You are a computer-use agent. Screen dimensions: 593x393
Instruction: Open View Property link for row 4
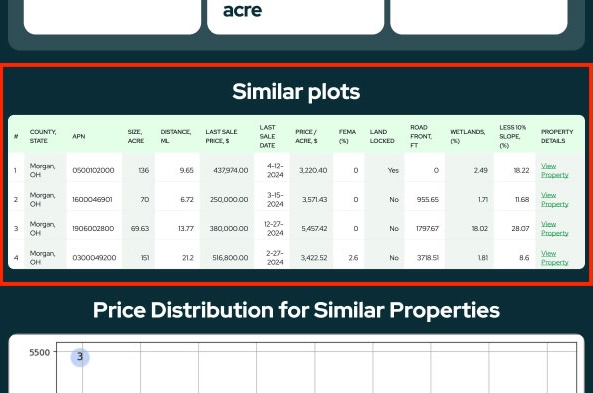coord(554,258)
